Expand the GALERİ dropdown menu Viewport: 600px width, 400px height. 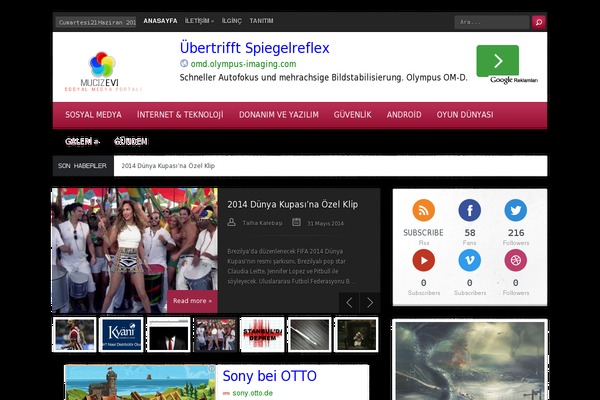[82, 142]
